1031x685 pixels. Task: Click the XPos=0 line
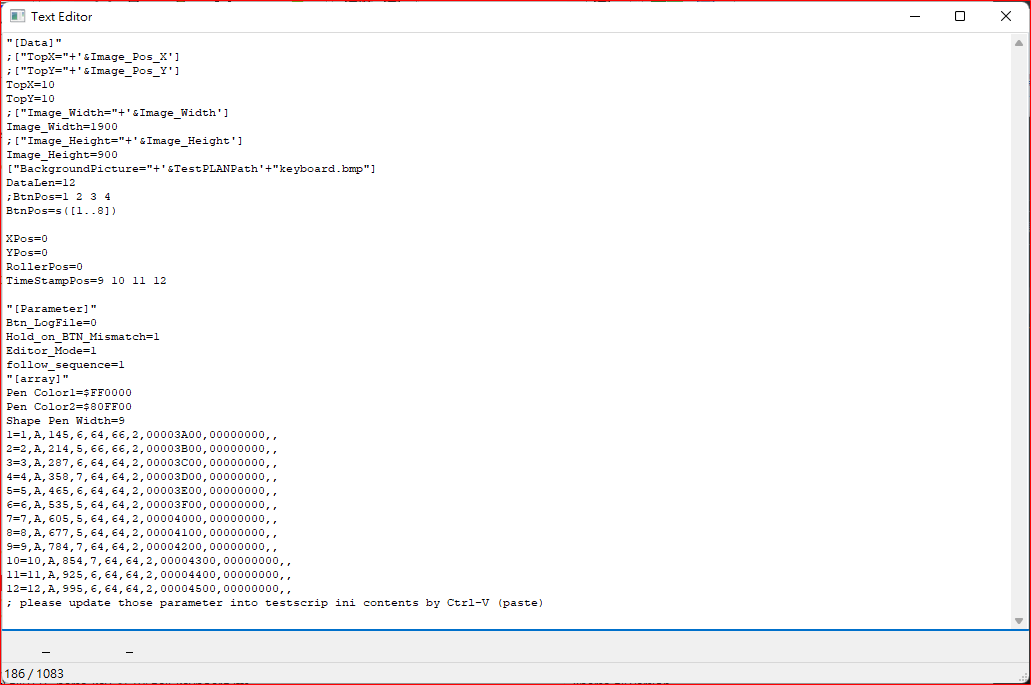tap(27, 239)
